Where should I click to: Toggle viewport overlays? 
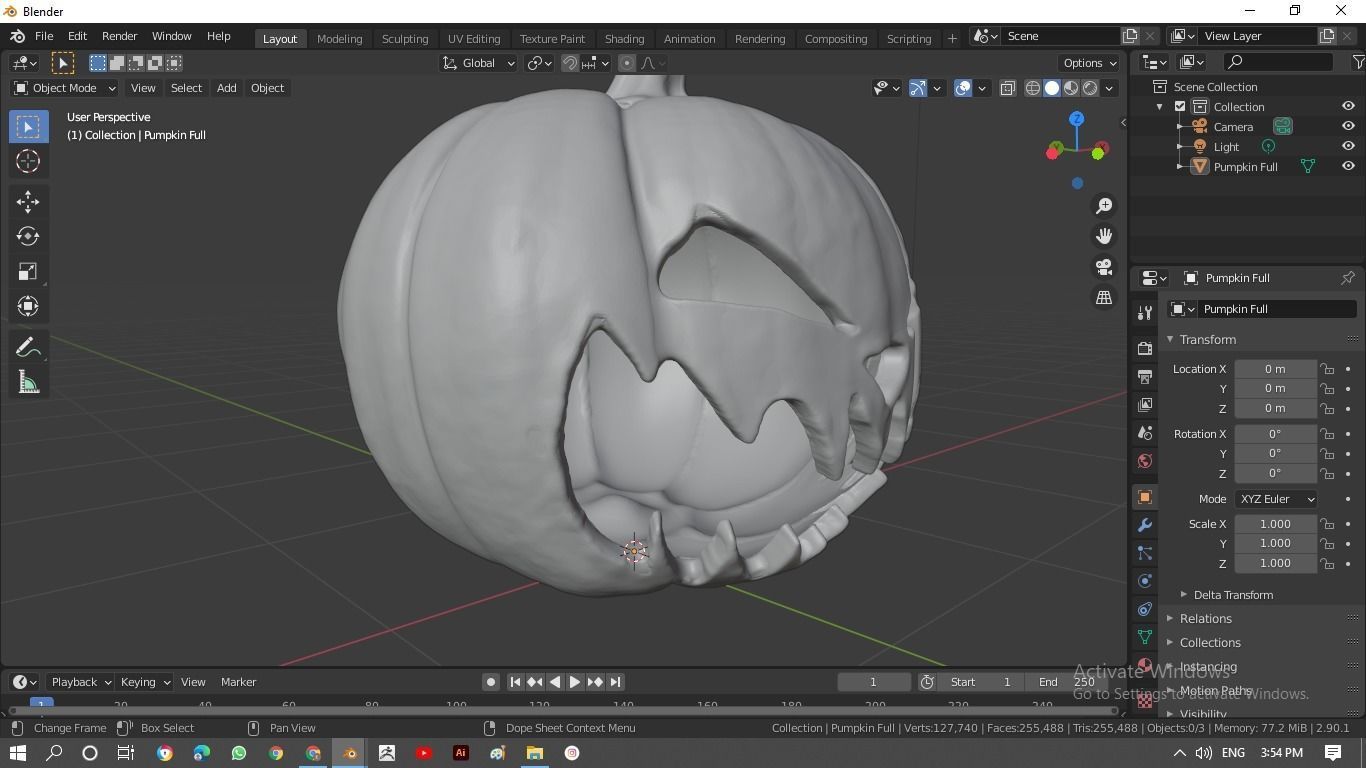coord(963,88)
